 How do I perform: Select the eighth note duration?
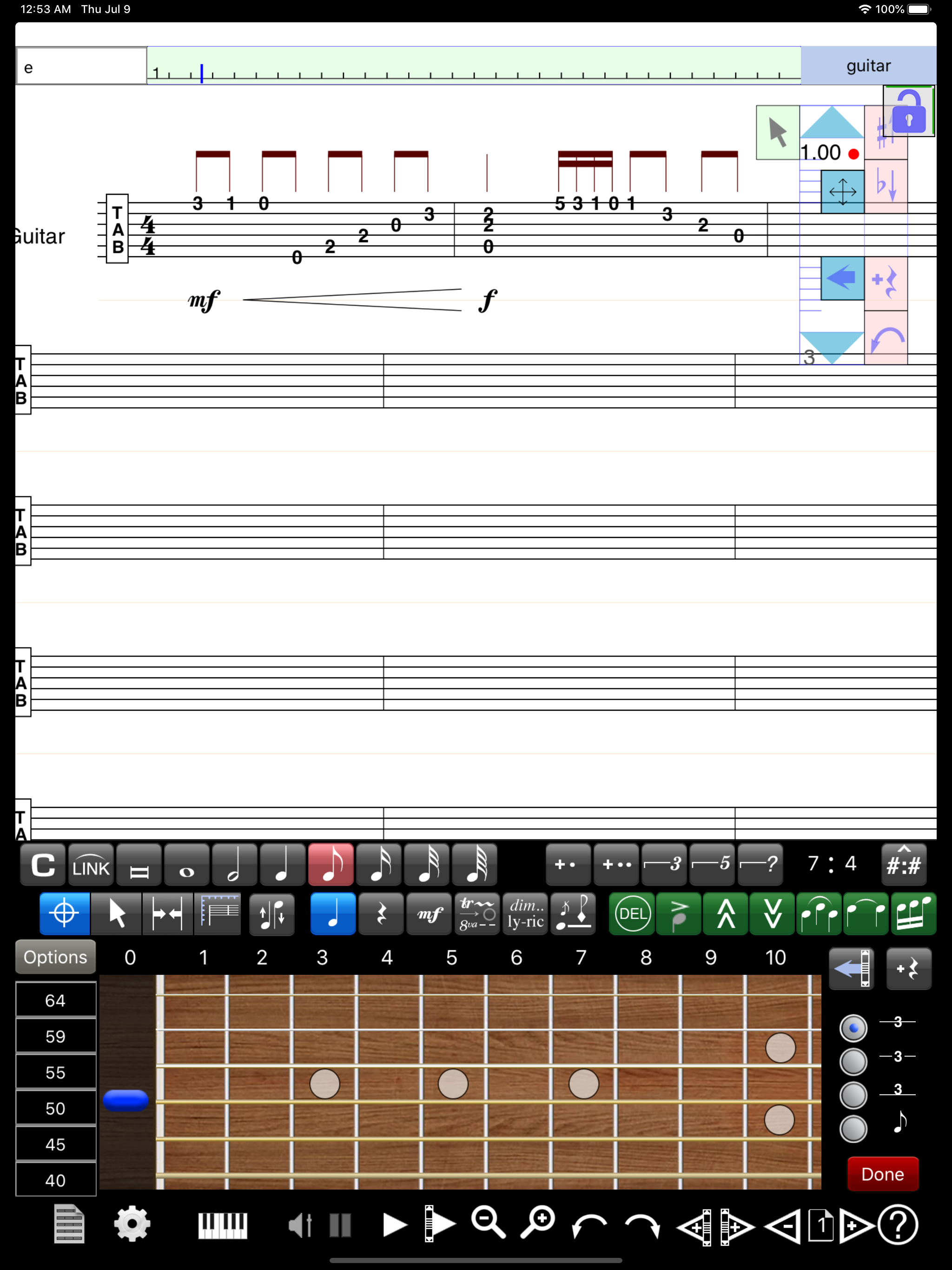coord(330,864)
